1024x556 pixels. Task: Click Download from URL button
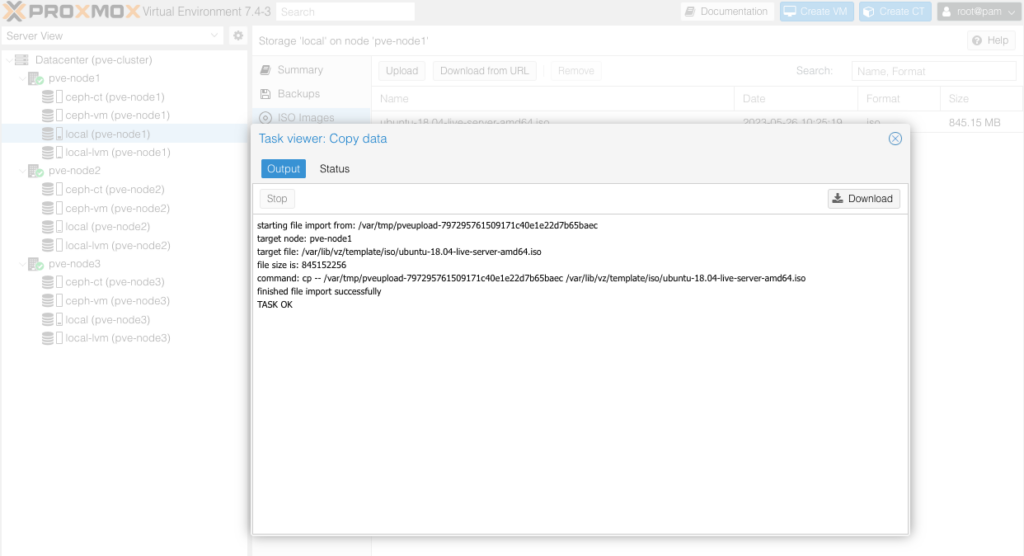pos(485,71)
